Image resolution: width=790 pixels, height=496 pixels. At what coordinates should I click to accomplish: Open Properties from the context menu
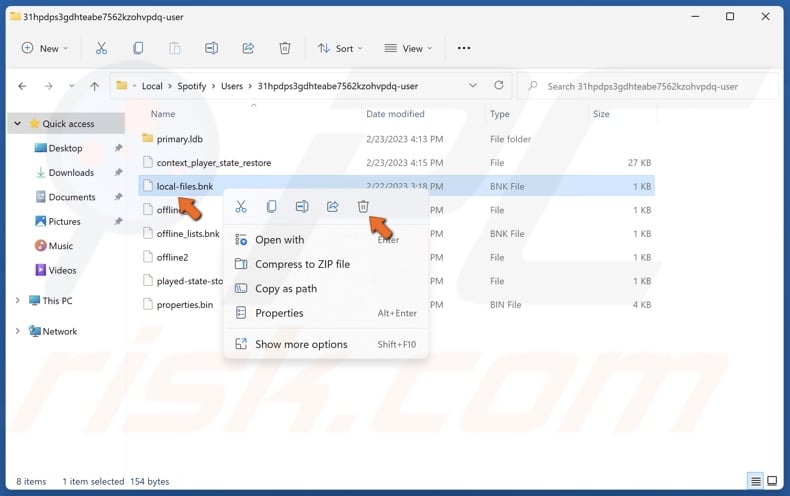click(326, 313)
